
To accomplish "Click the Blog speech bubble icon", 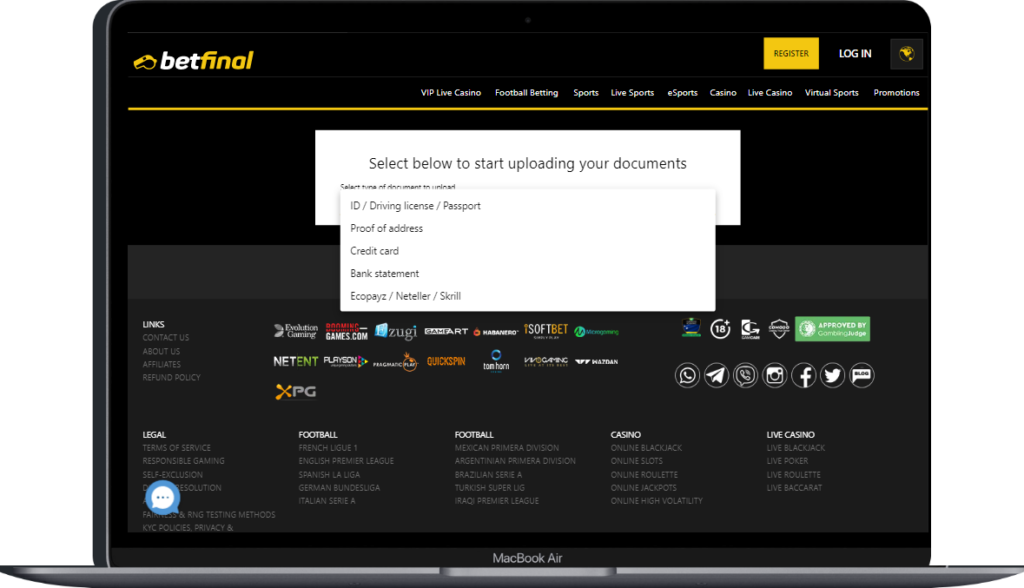I will pyautogui.click(x=861, y=375).
